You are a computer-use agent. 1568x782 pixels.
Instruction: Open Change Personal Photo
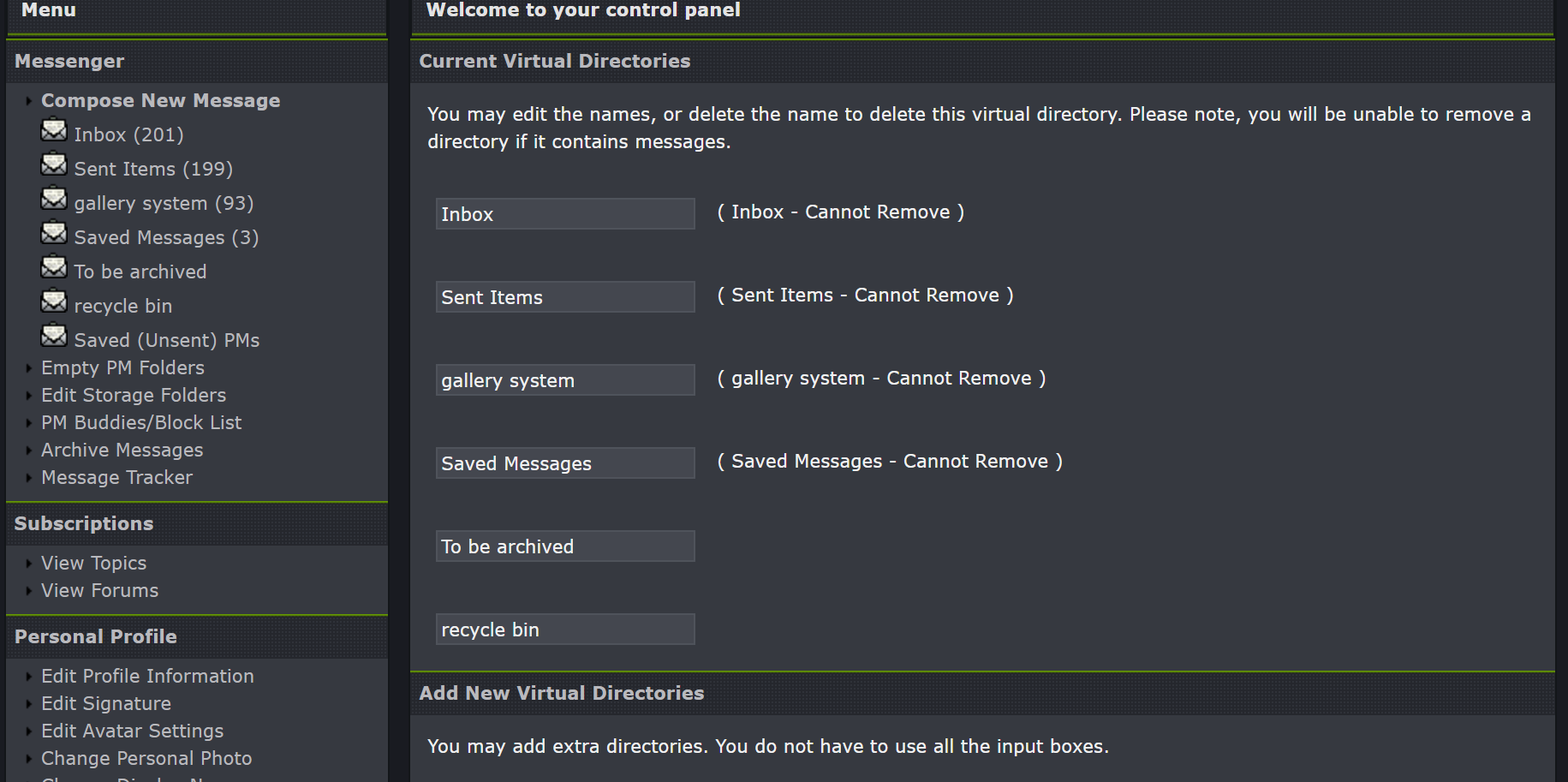(146, 758)
